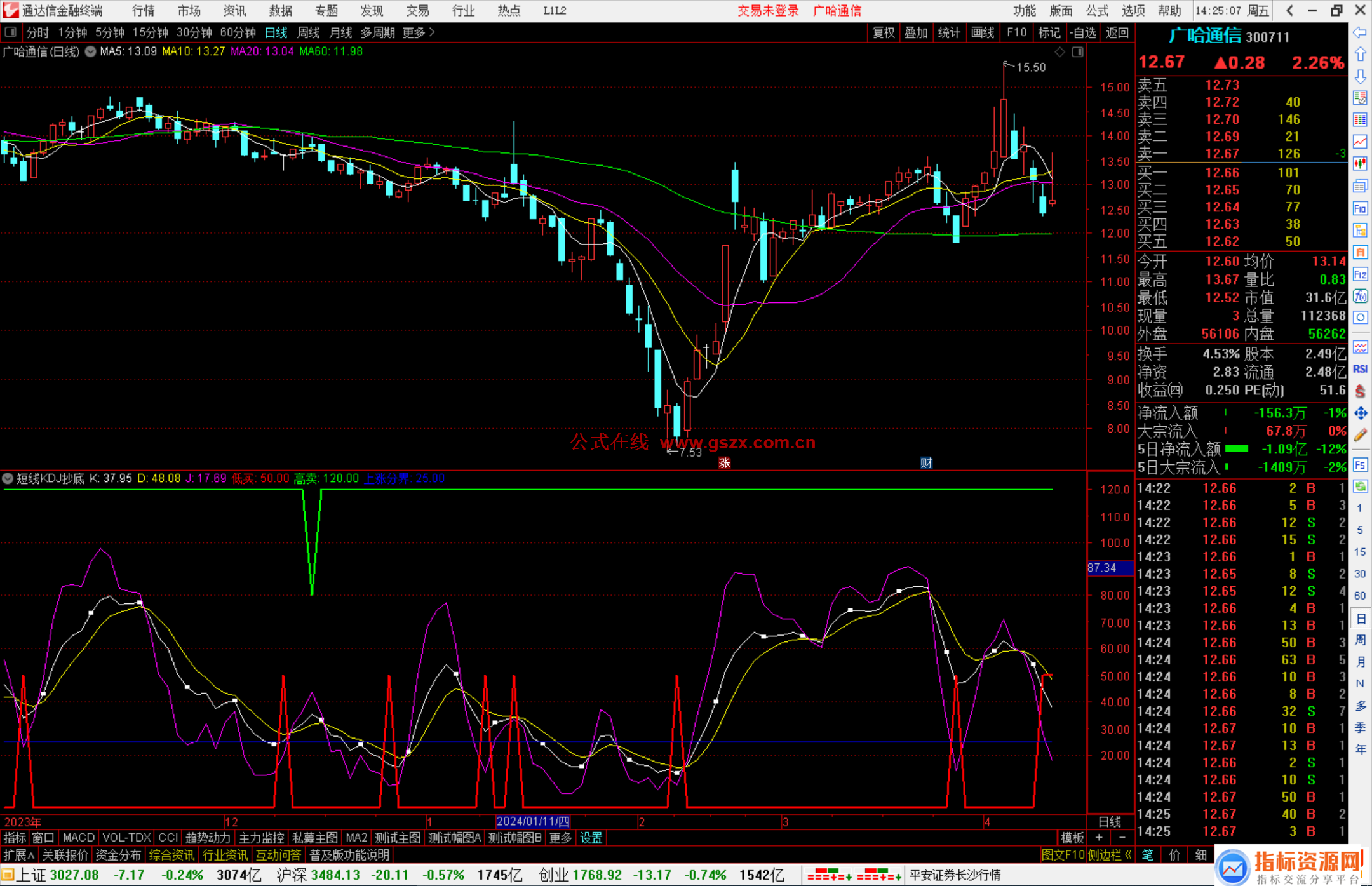The image size is (1372, 886).
Task: Click the F12 sidebar icon
Action: coord(1360,274)
